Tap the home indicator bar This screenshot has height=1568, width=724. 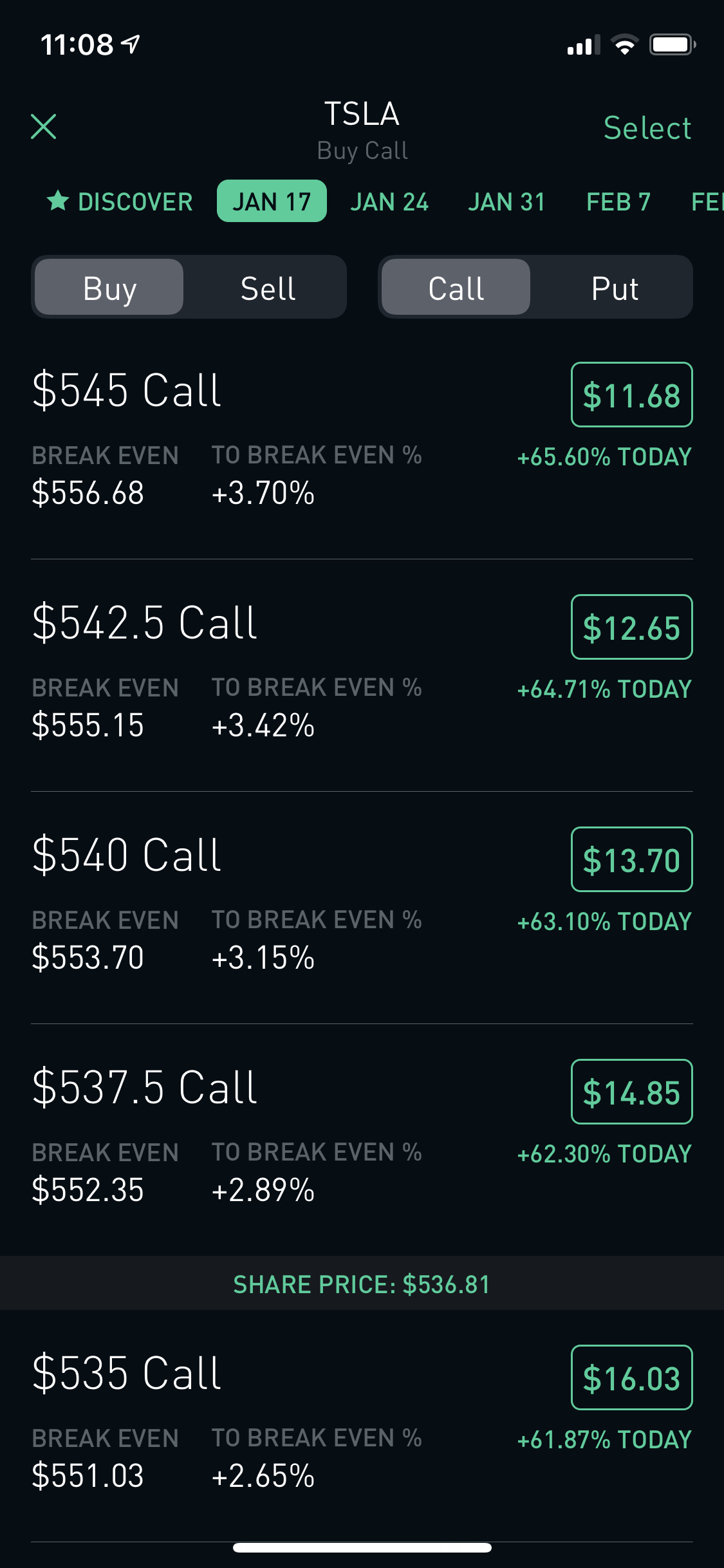click(x=362, y=1547)
